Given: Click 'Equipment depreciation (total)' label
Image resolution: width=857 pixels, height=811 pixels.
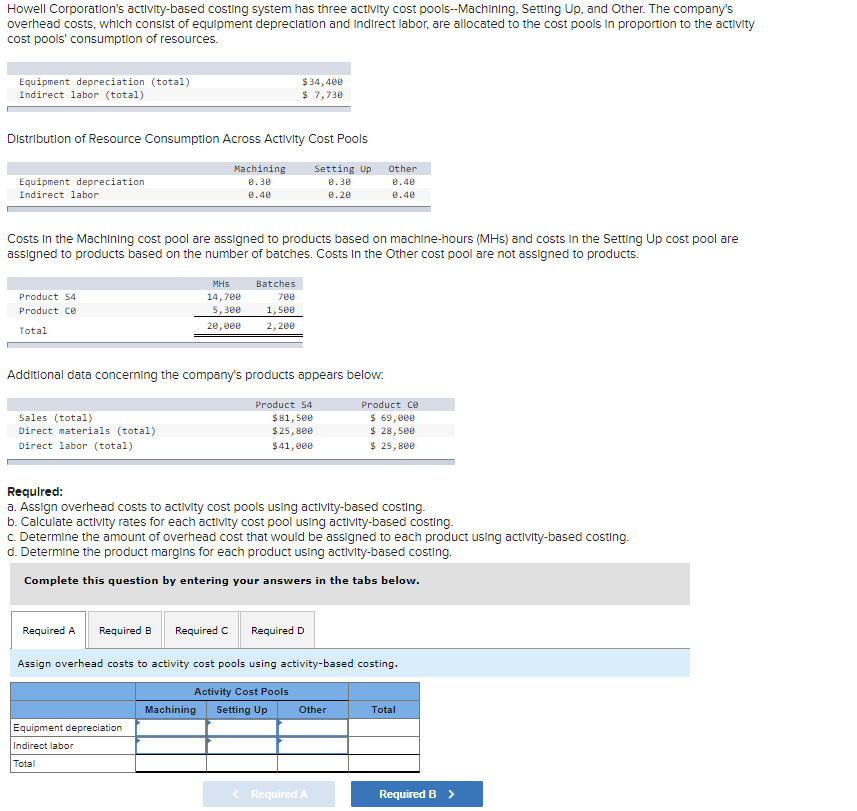Looking at the screenshot, I should click(x=104, y=82).
